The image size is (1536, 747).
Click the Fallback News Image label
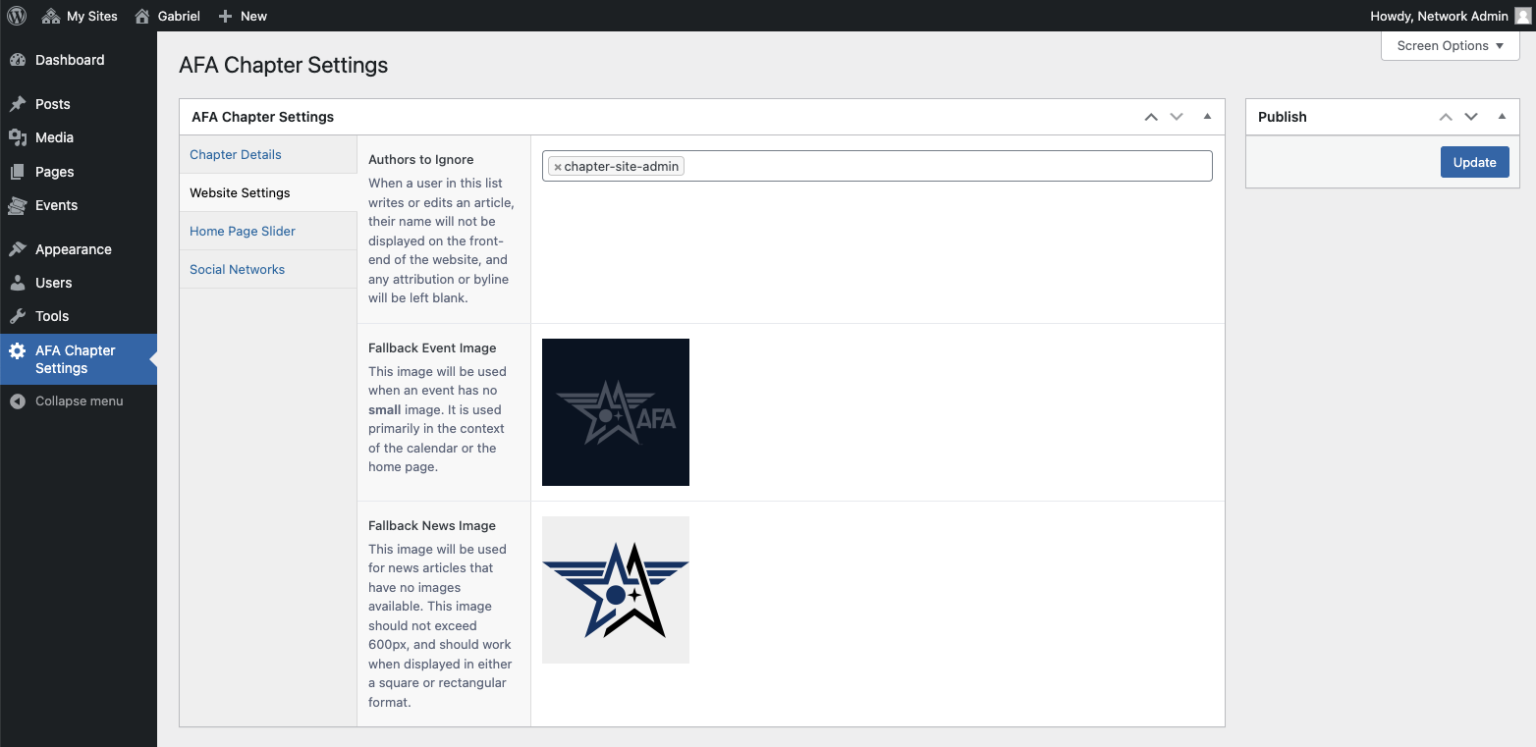(x=432, y=526)
